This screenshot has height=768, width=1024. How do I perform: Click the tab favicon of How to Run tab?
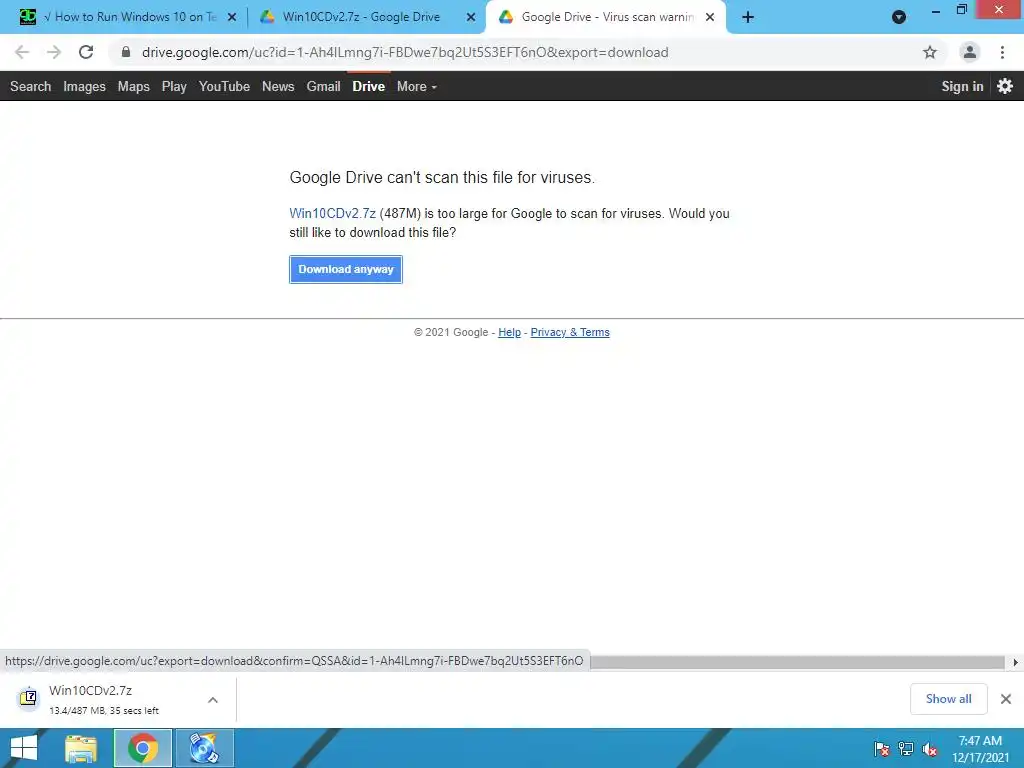point(27,17)
